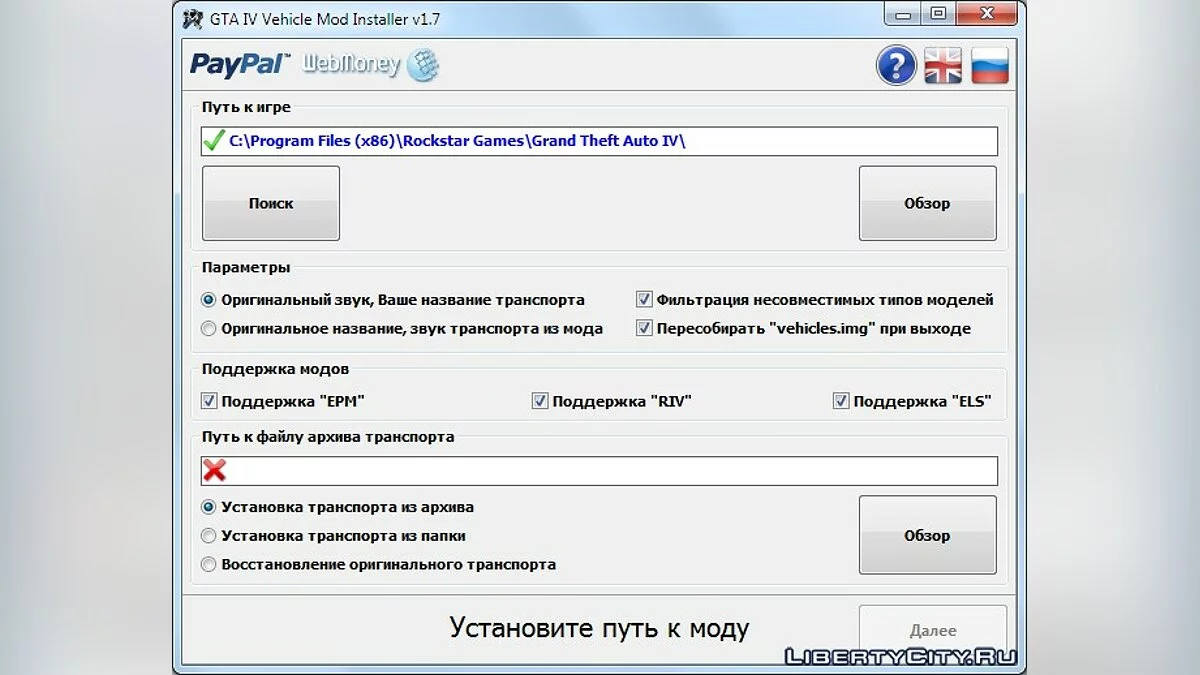Uncheck "Фильтрация несовместимых типов моделей"
1200x675 pixels.
click(645, 297)
